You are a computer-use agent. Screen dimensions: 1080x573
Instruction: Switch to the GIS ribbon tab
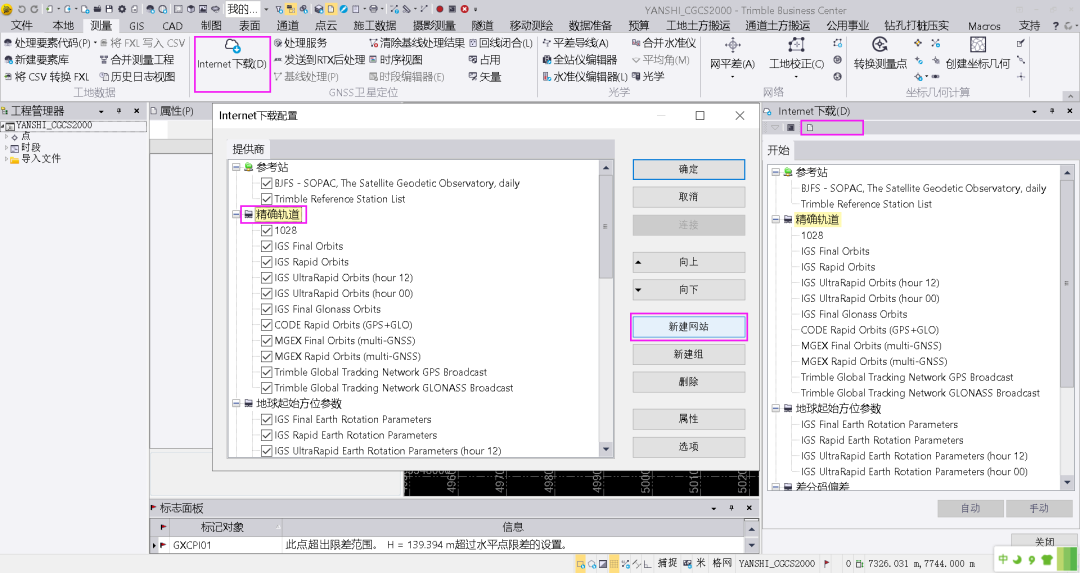click(x=136, y=25)
